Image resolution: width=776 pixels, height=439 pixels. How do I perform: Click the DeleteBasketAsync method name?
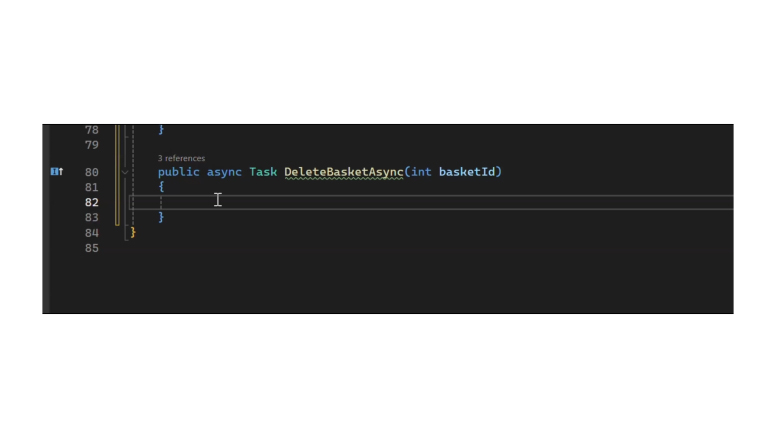point(344,172)
